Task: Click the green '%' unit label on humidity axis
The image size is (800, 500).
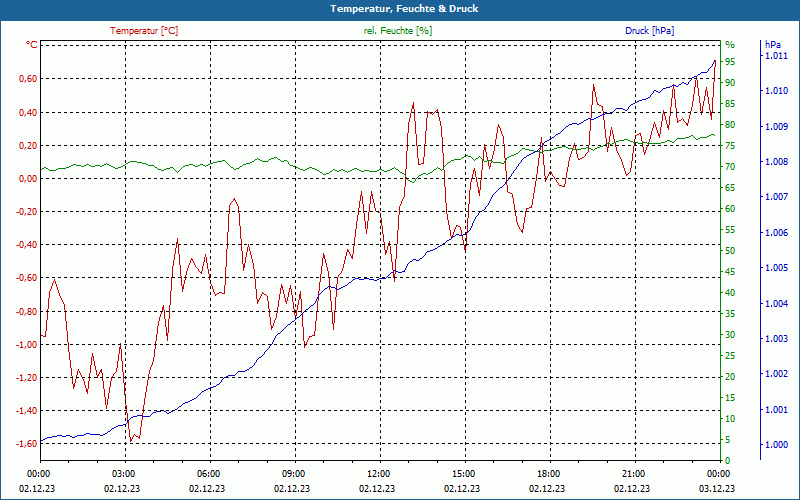Action: [730, 44]
